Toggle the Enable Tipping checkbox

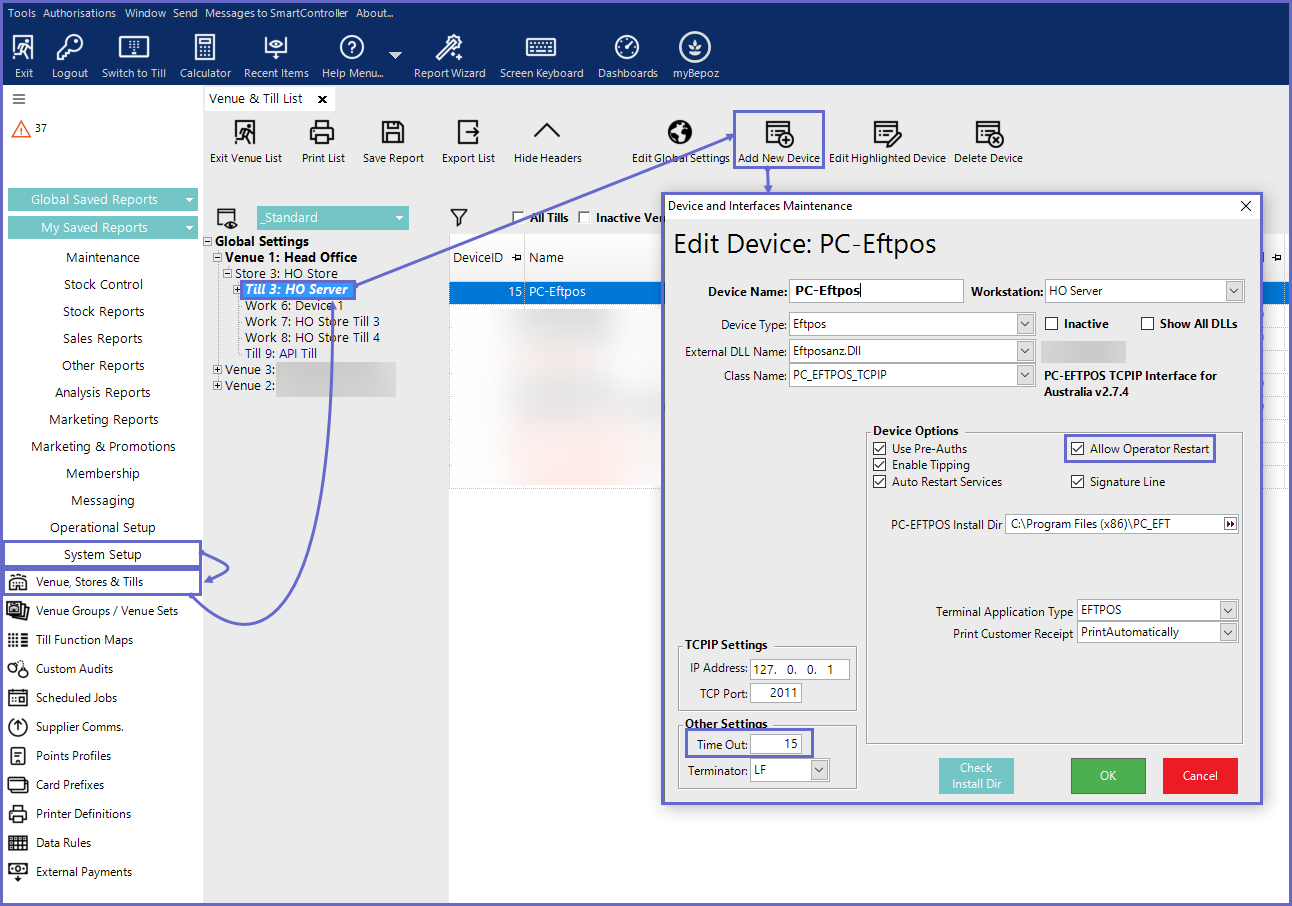point(880,465)
